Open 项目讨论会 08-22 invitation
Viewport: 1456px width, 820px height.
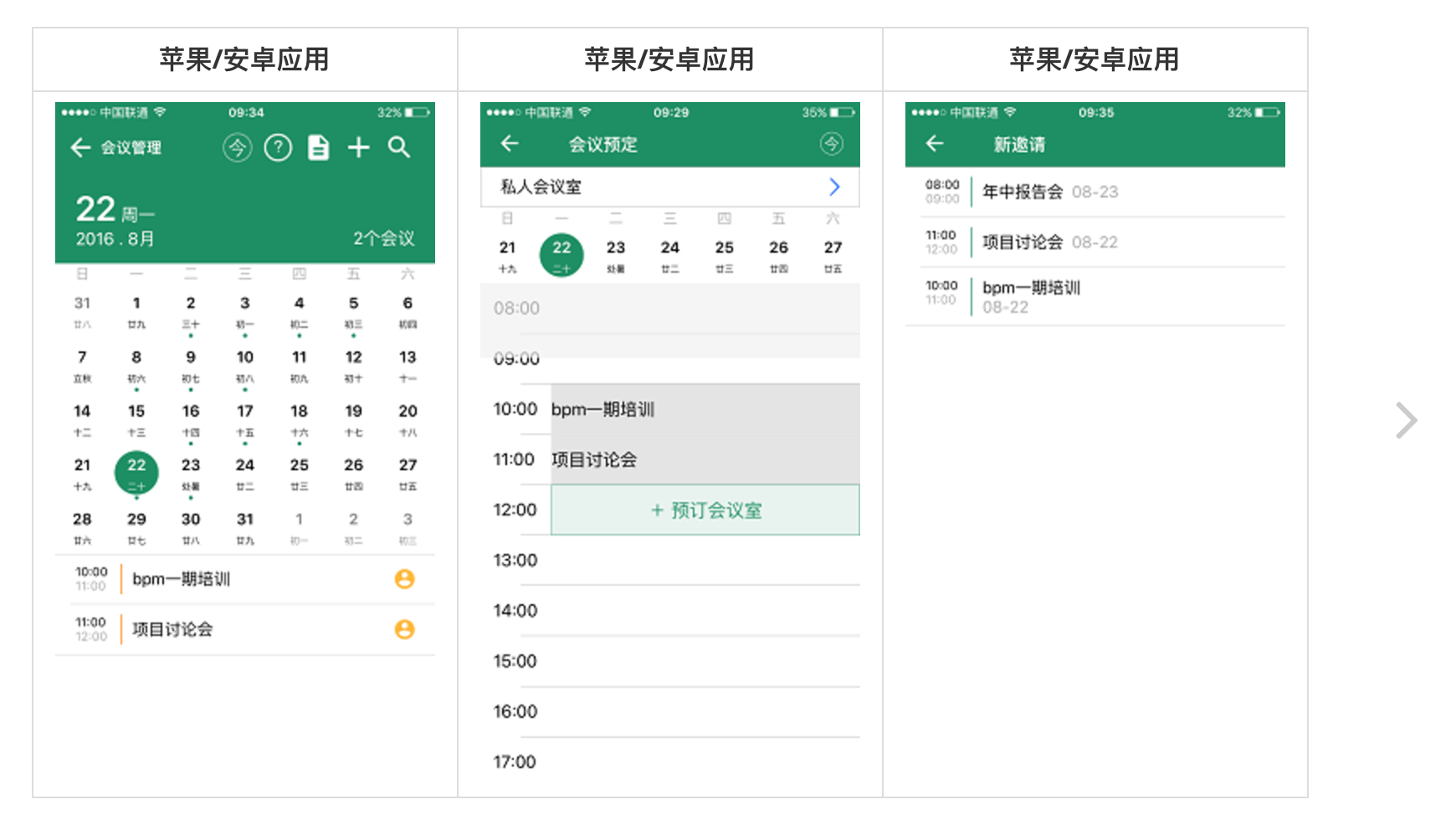(x=1095, y=242)
